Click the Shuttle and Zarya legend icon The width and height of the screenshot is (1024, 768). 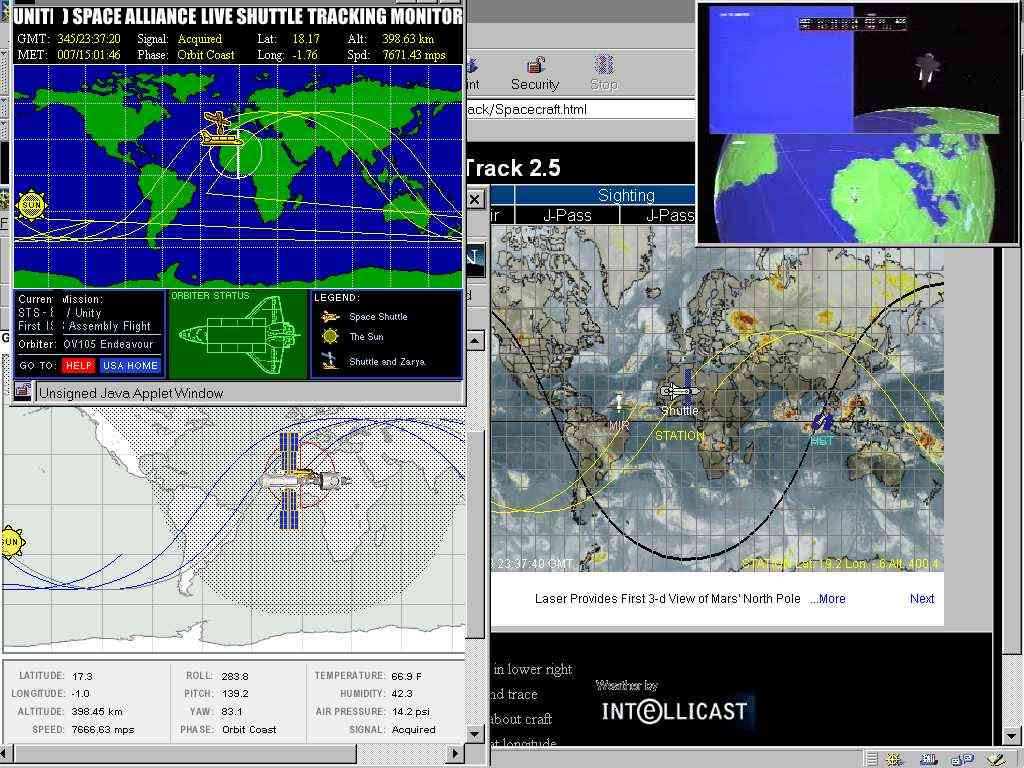[330, 360]
